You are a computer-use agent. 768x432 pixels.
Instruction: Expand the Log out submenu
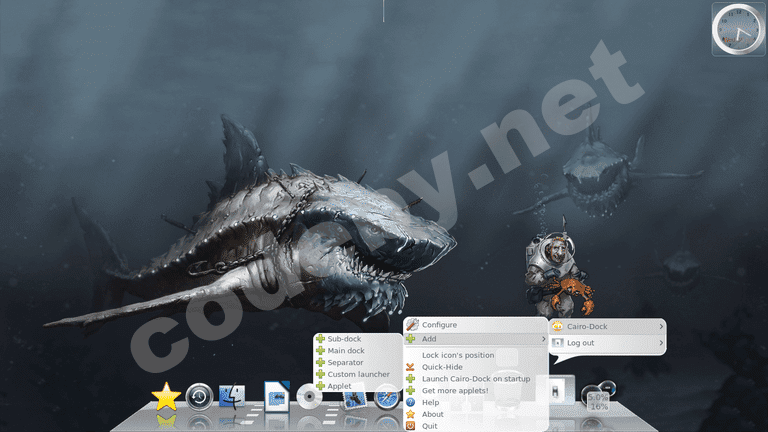606,343
